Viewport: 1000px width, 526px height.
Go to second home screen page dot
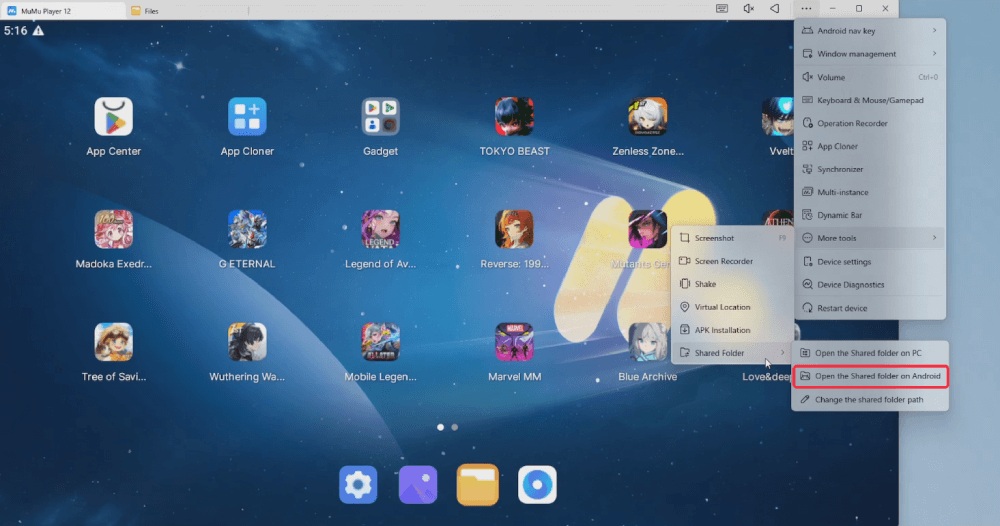point(455,427)
